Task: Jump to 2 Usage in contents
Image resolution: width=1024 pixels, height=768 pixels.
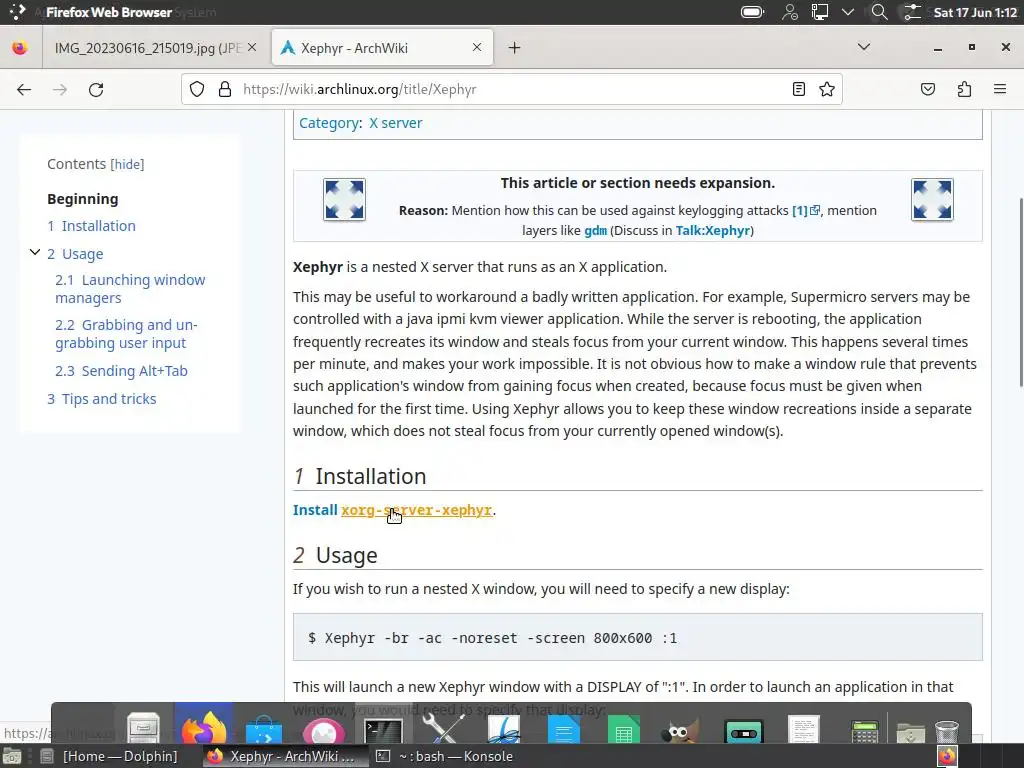Action: [75, 253]
